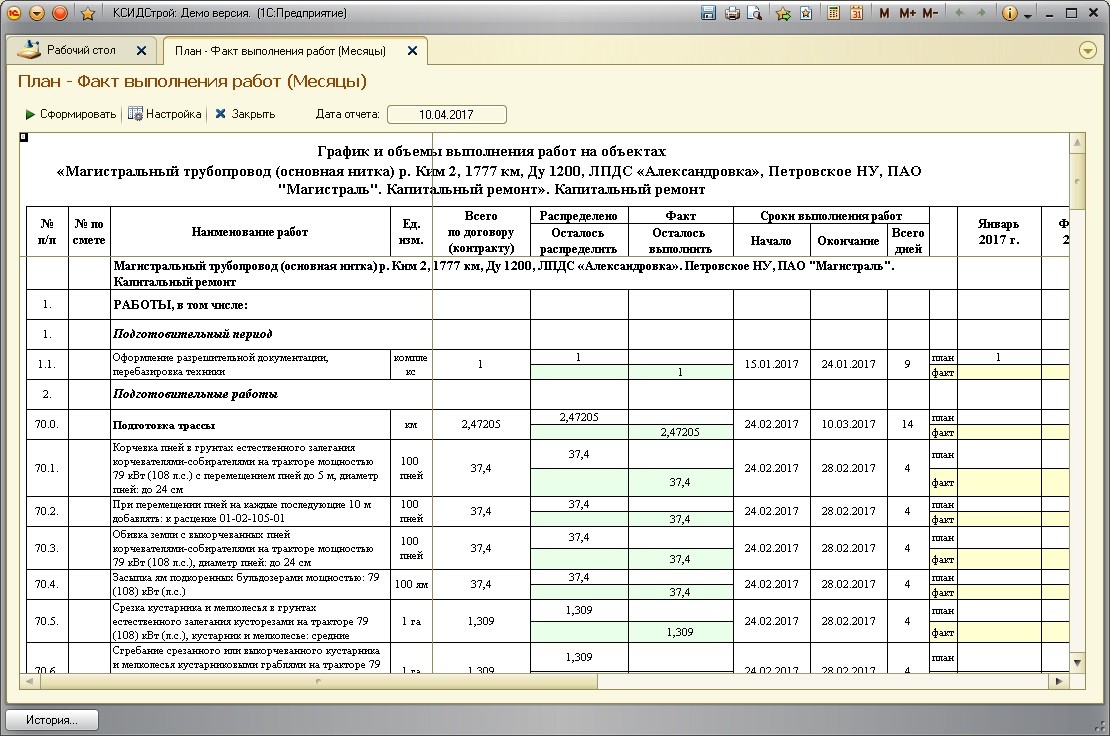Click Подготовка трассы cell
Viewport: 1110px width, 736px height.
[x=250, y=425]
